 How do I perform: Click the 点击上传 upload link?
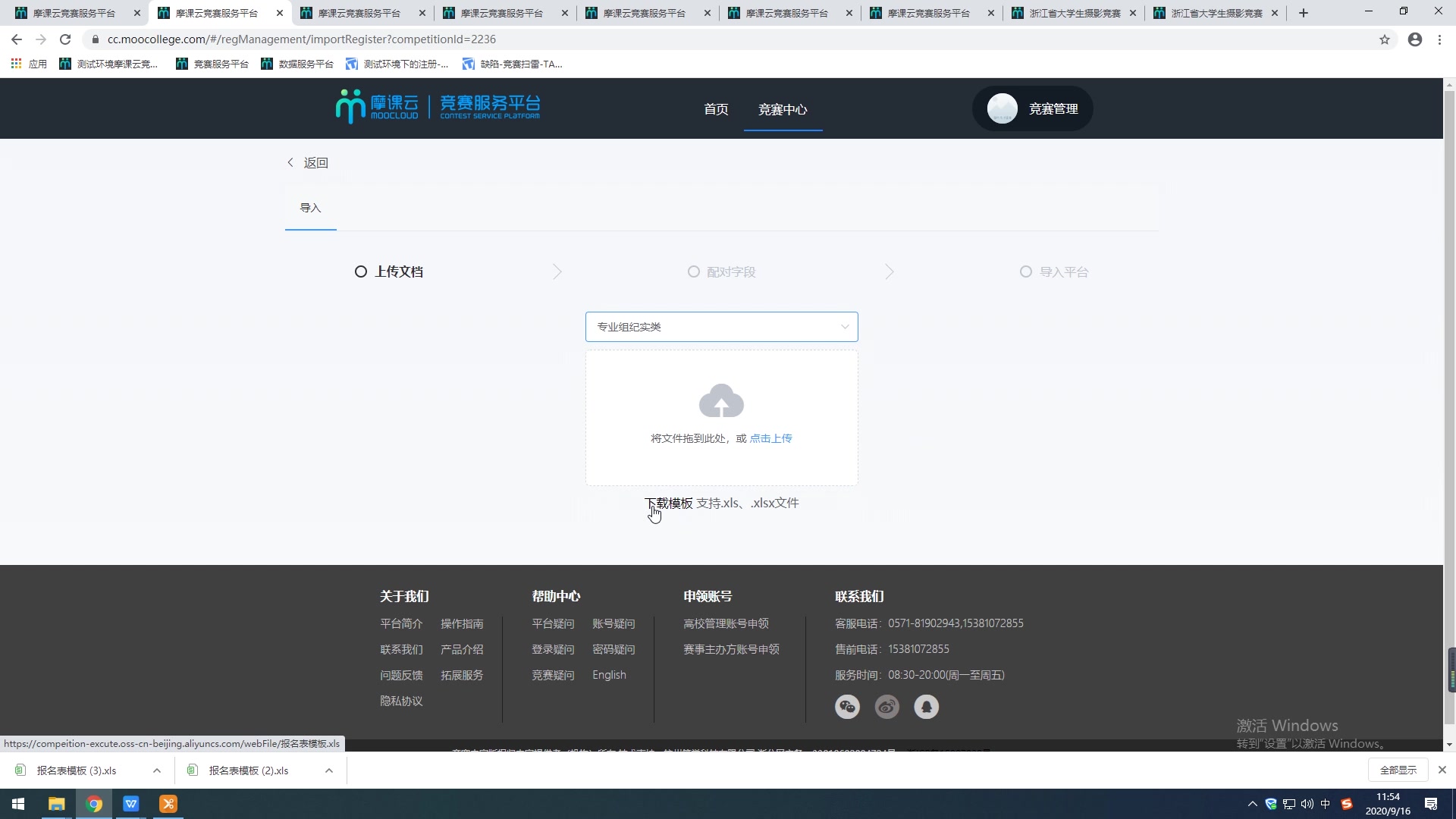(770, 438)
